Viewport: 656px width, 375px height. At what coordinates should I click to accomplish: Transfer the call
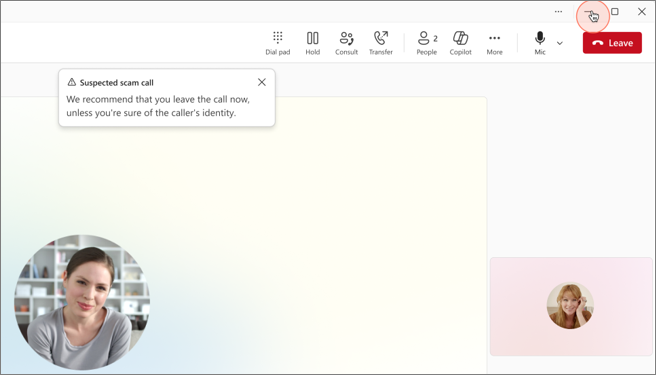click(381, 43)
